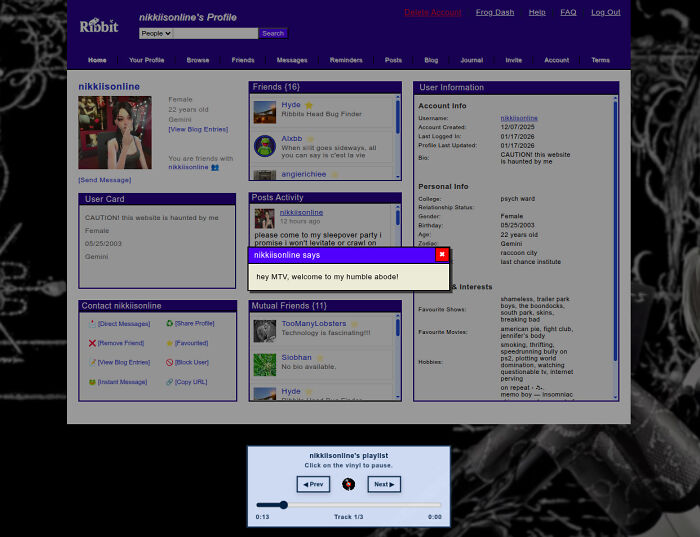The width and height of the screenshot is (700, 537).
Task: Click the Block User link
Action: (x=192, y=362)
